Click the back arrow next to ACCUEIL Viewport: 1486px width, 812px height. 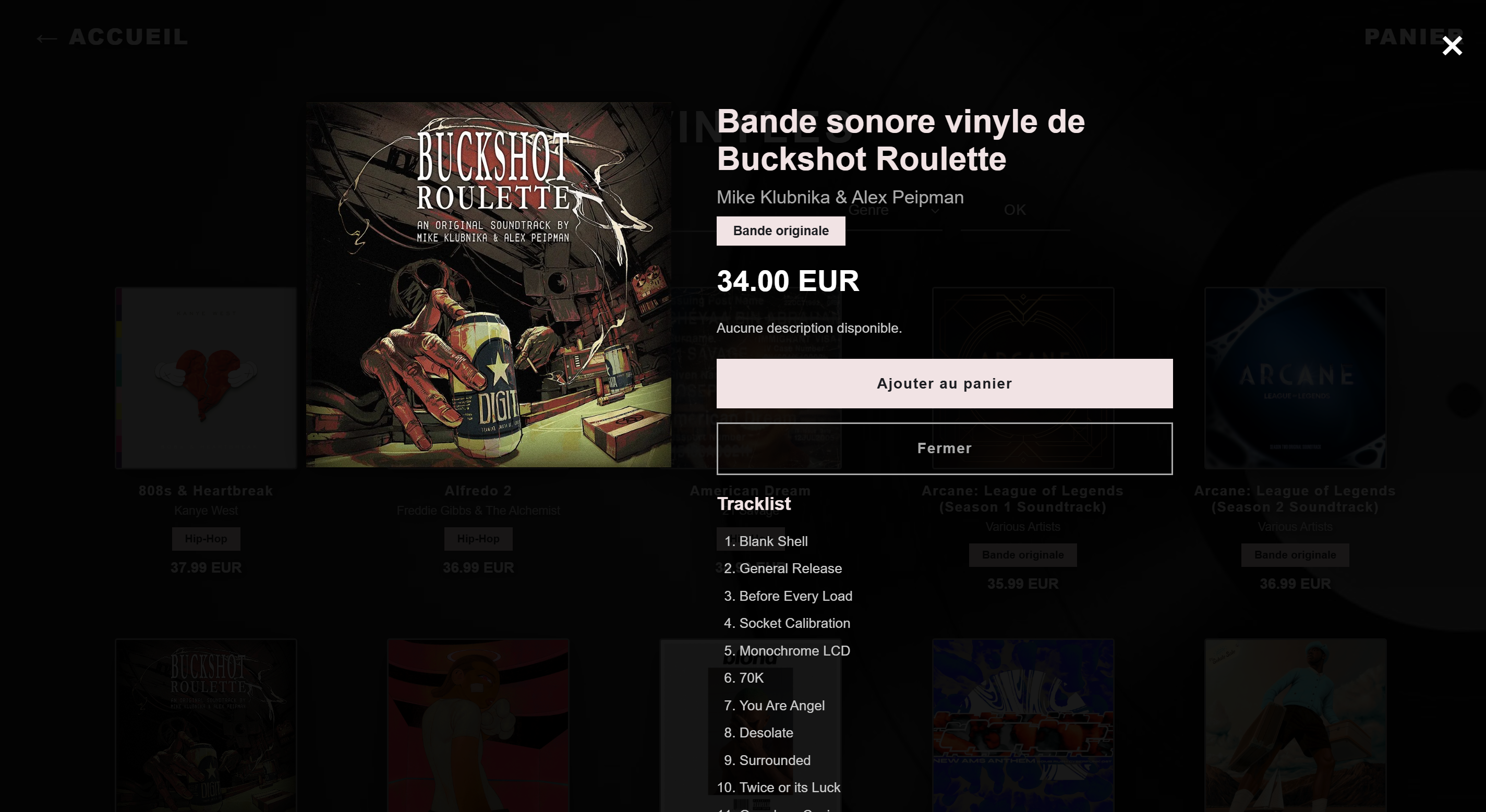tap(47, 39)
